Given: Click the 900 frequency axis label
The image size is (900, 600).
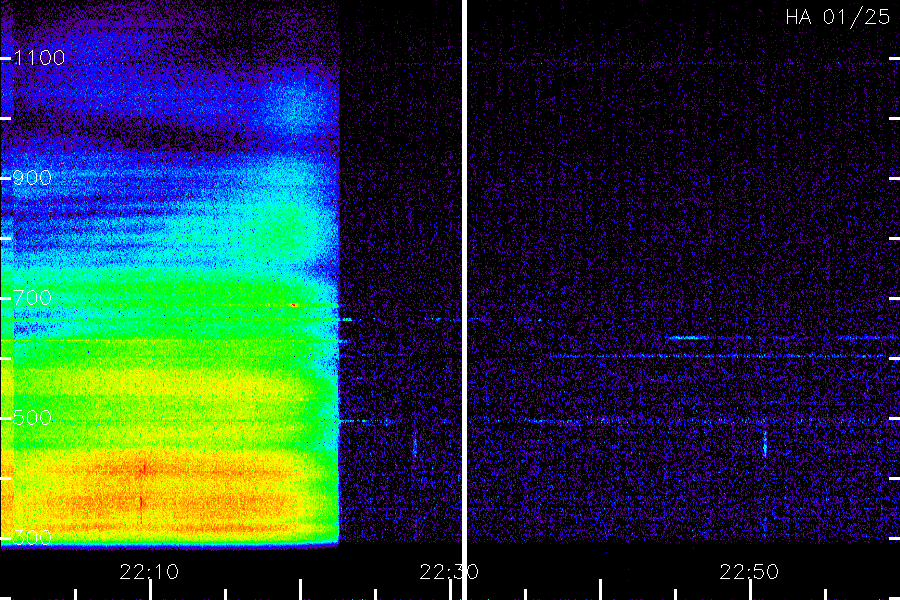Looking at the screenshot, I should (33, 178).
